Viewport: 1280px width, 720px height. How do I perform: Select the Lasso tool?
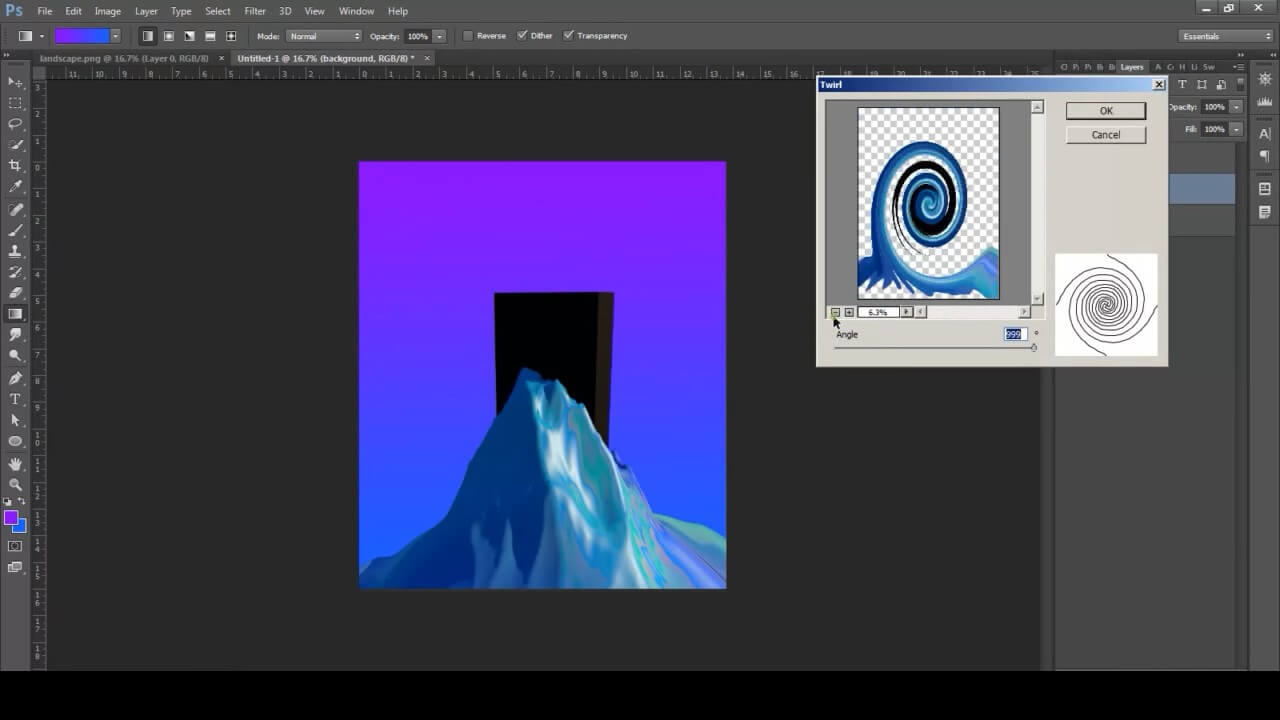click(15, 124)
